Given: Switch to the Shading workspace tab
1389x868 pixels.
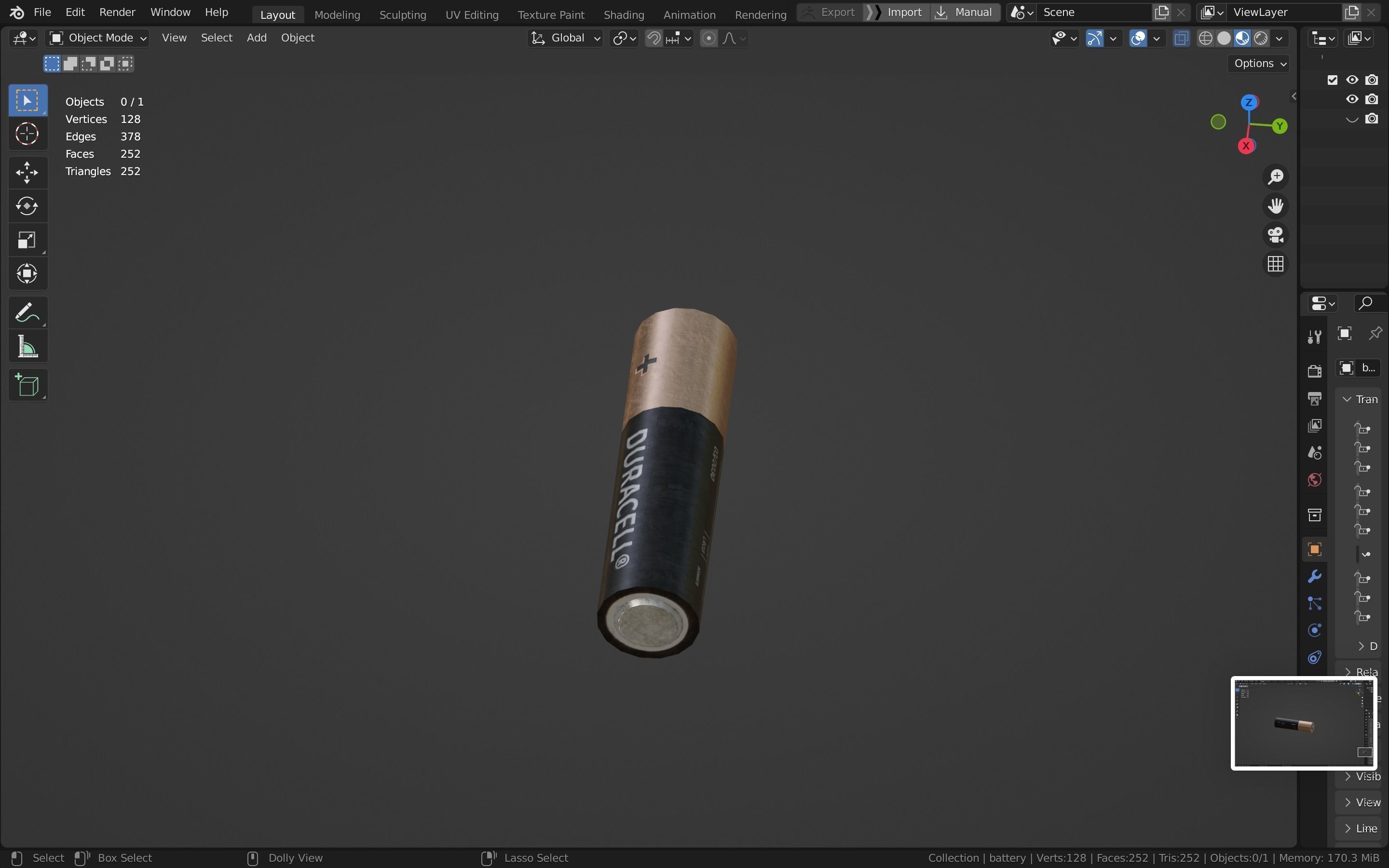Looking at the screenshot, I should point(624,15).
